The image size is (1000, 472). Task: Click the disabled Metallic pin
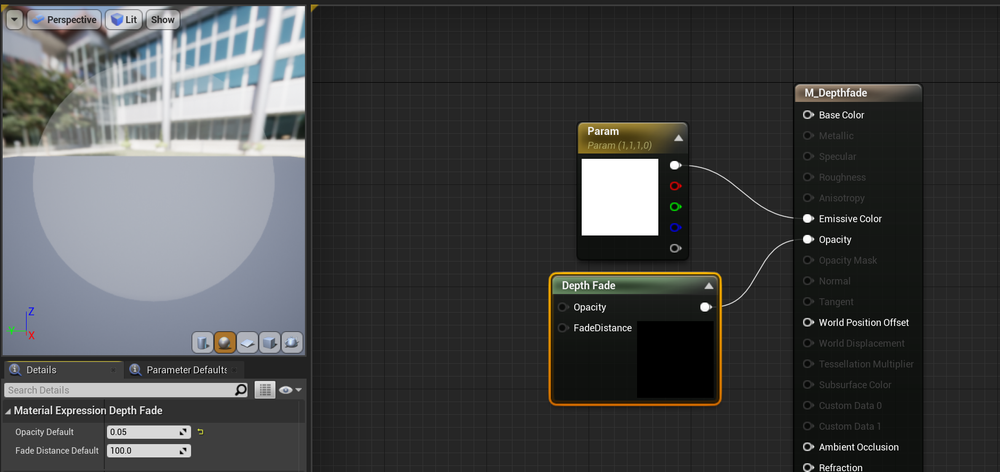tap(808, 136)
